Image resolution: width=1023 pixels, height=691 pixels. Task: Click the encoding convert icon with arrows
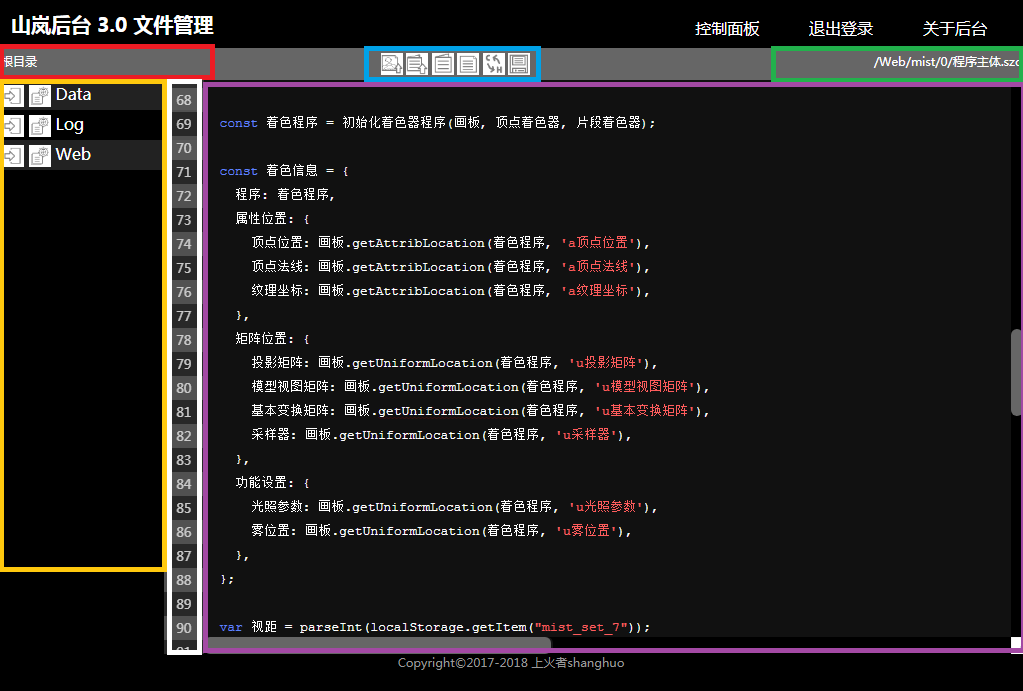click(x=494, y=64)
